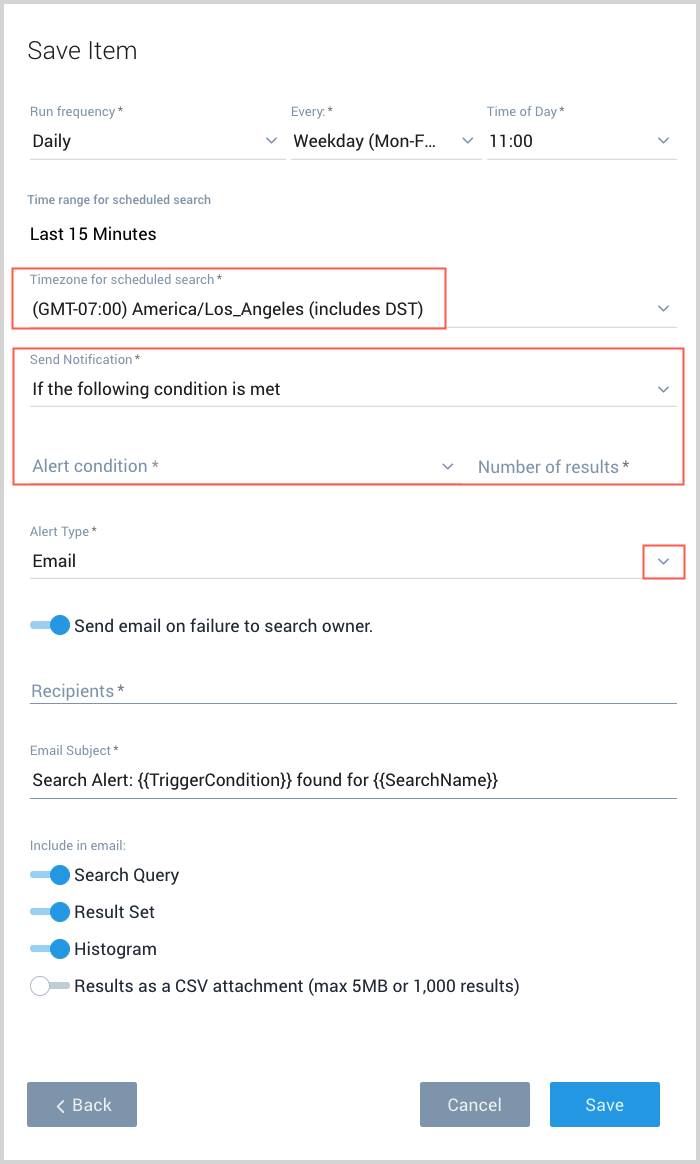Image resolution: width=700 pixels, height=1164 pixels.
Task: Click the Alert Type chevron icon
Action: (x=664, y=562)
